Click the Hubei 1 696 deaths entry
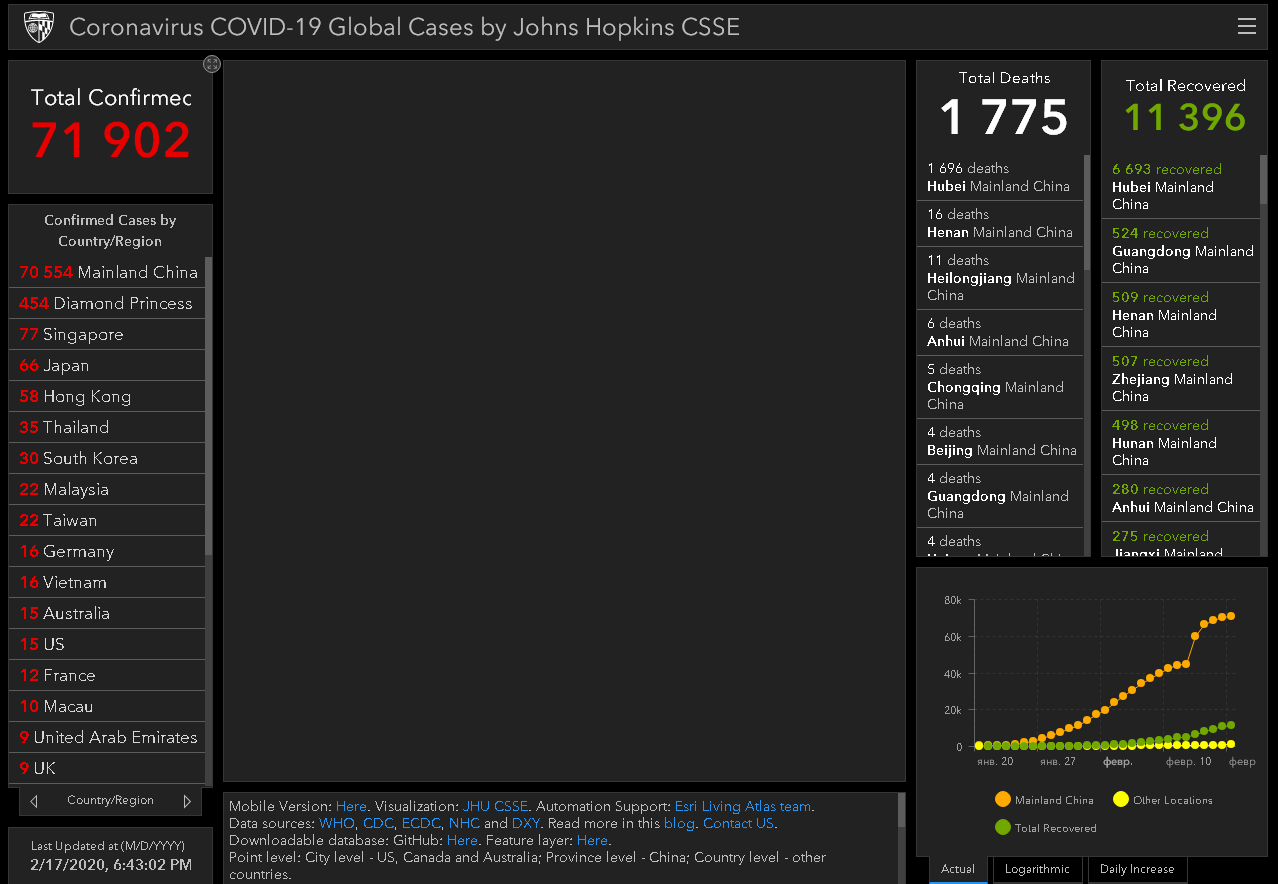Viewport: 1278px width, 884px height. pos(1000,177)
